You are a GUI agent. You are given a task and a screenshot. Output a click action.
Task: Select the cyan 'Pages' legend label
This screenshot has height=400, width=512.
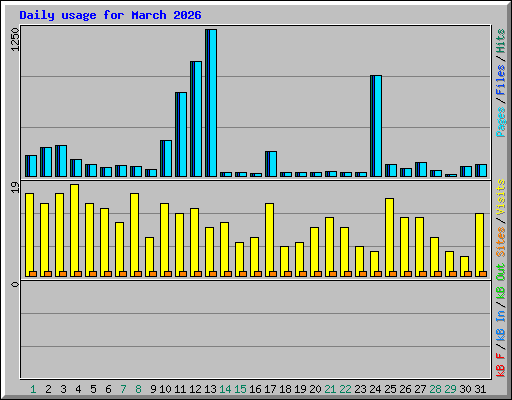[x=501, y=122]
